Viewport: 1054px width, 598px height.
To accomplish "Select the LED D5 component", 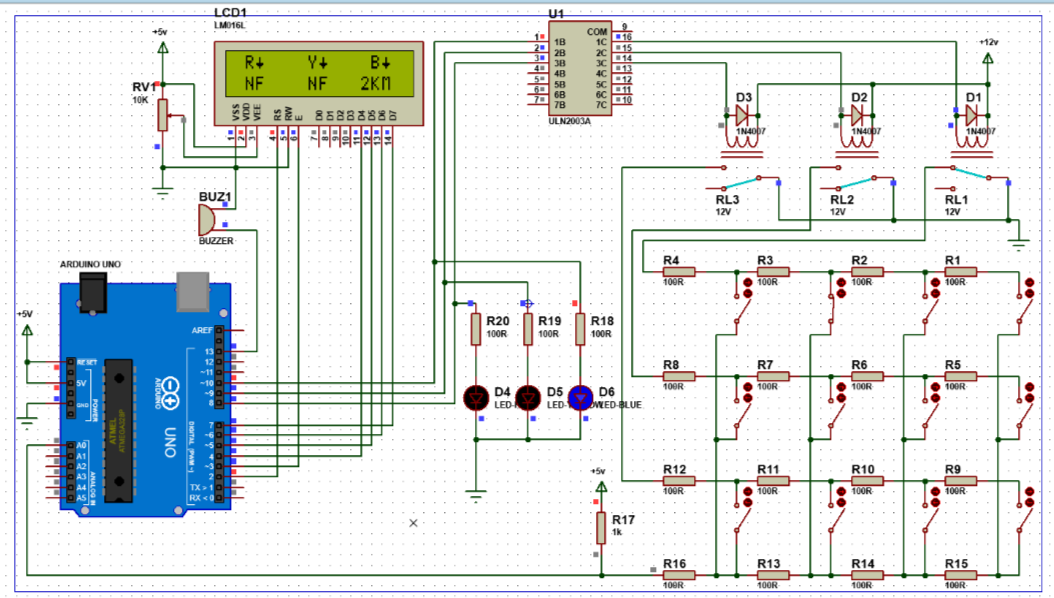I will [528, 396].
